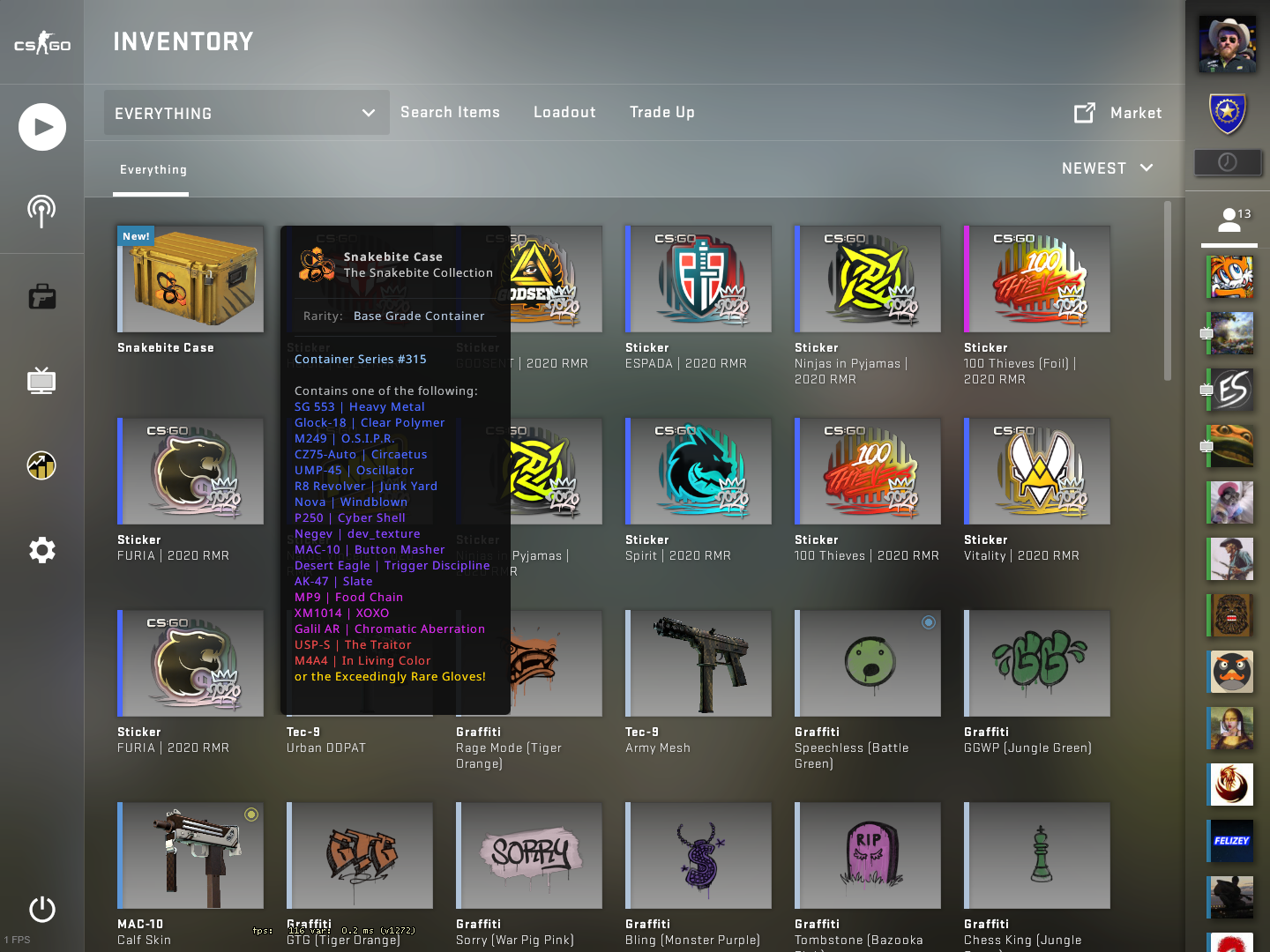The image size is (1270, 952).
Task: Open the player profile avatar
Action: click(x=1228, y=43)
